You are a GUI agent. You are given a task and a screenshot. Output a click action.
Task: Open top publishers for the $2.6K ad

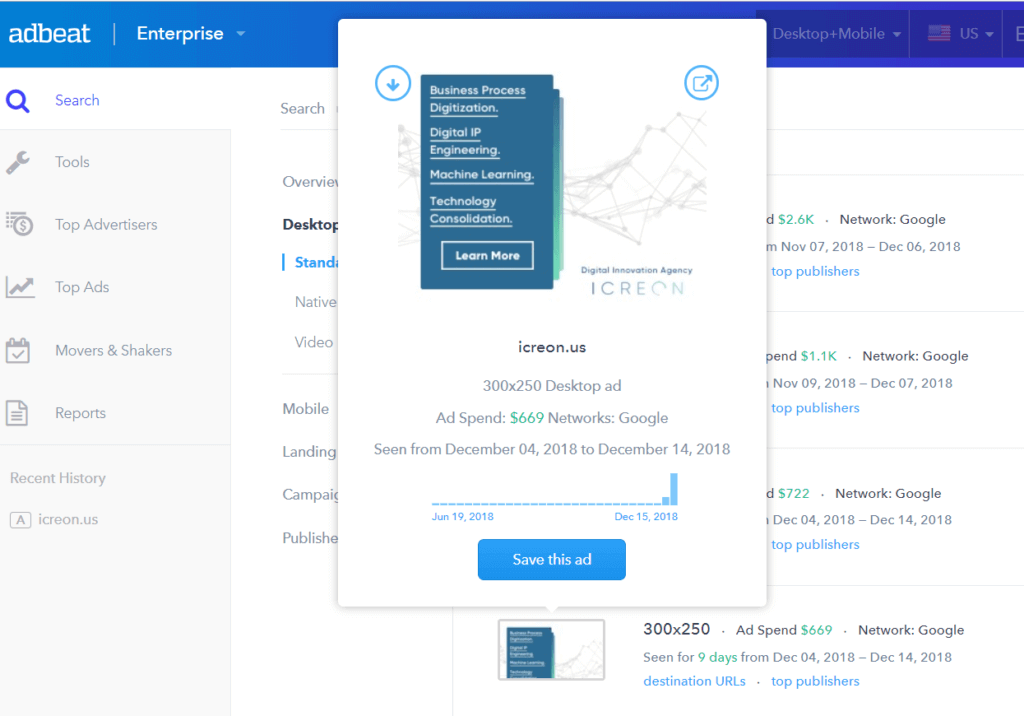[x=815, y=271]
